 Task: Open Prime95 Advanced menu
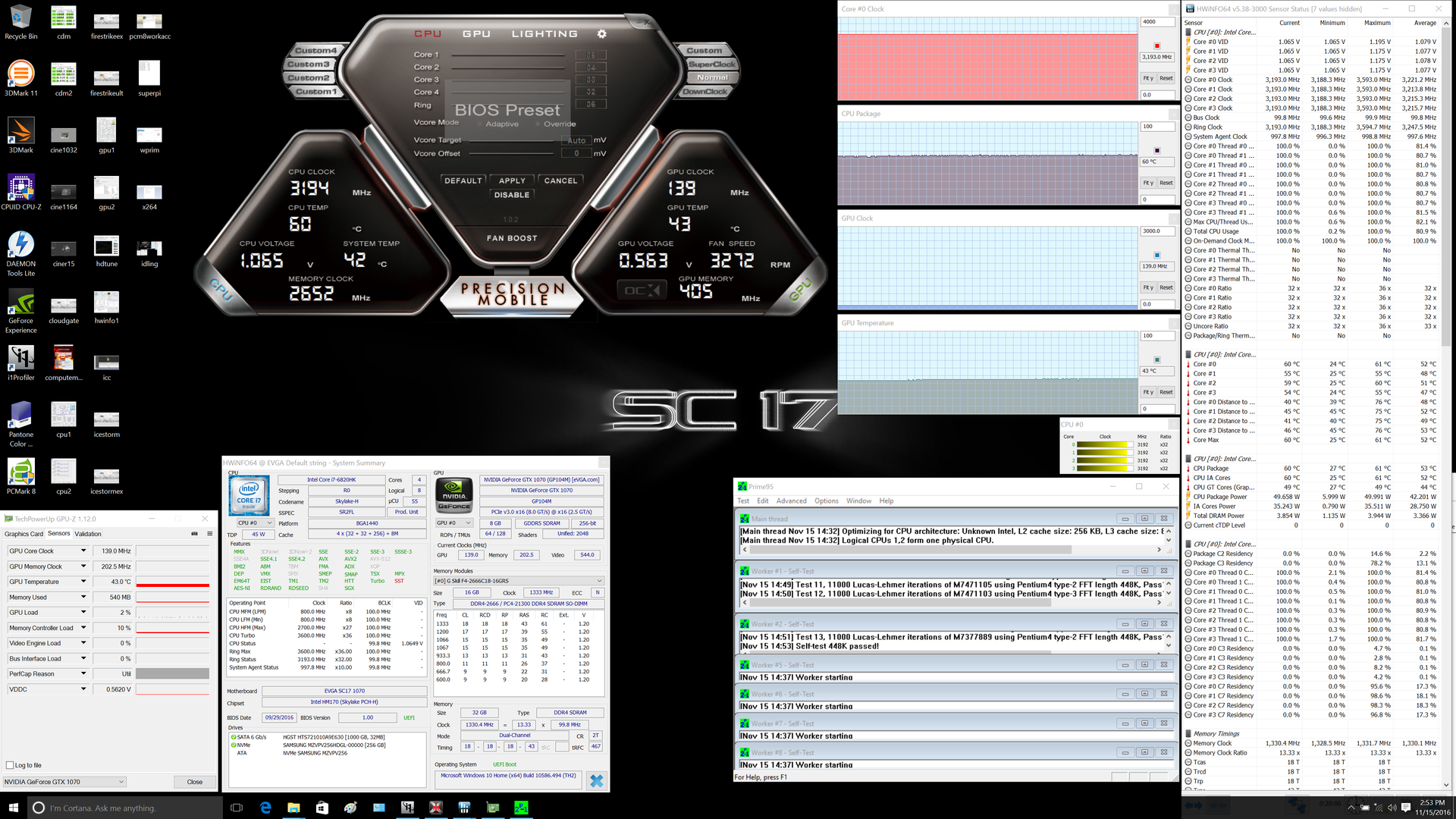tap(791, 500)
